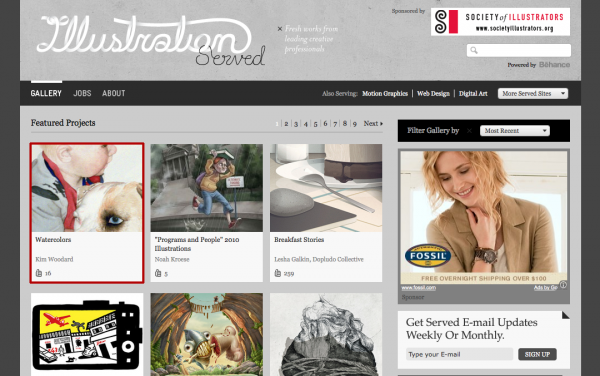Go to Next page of featured projects
The height and width of the screenshot is (376, 600).
coord(373,124)
